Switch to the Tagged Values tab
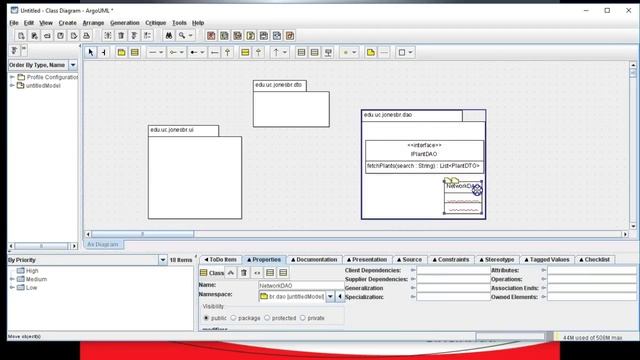Viewport: 640px width, 360px height. tap(547, 260)
